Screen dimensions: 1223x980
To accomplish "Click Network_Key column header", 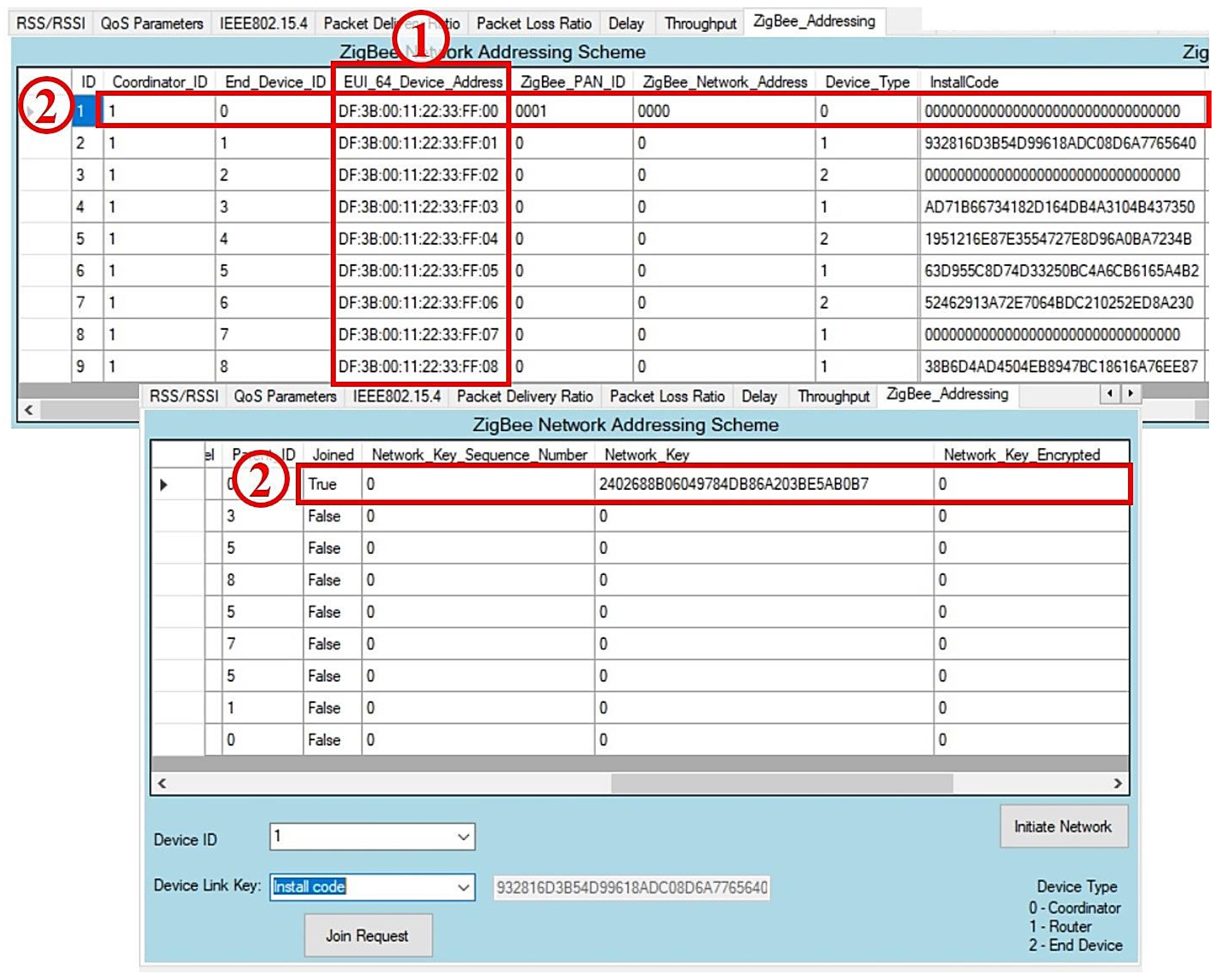I will (647, 455).
